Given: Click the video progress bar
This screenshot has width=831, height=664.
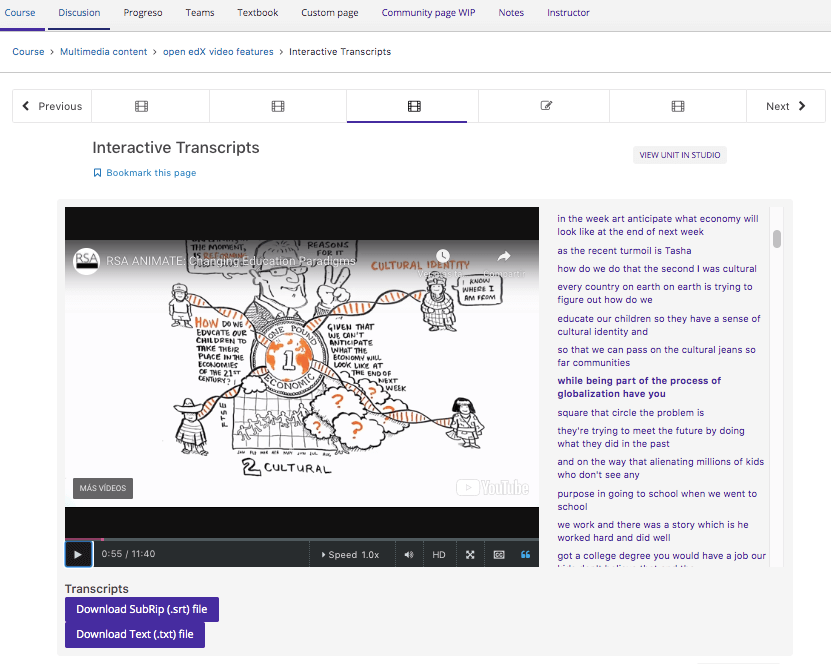Looking at the screenshot, I should (300, 539).
